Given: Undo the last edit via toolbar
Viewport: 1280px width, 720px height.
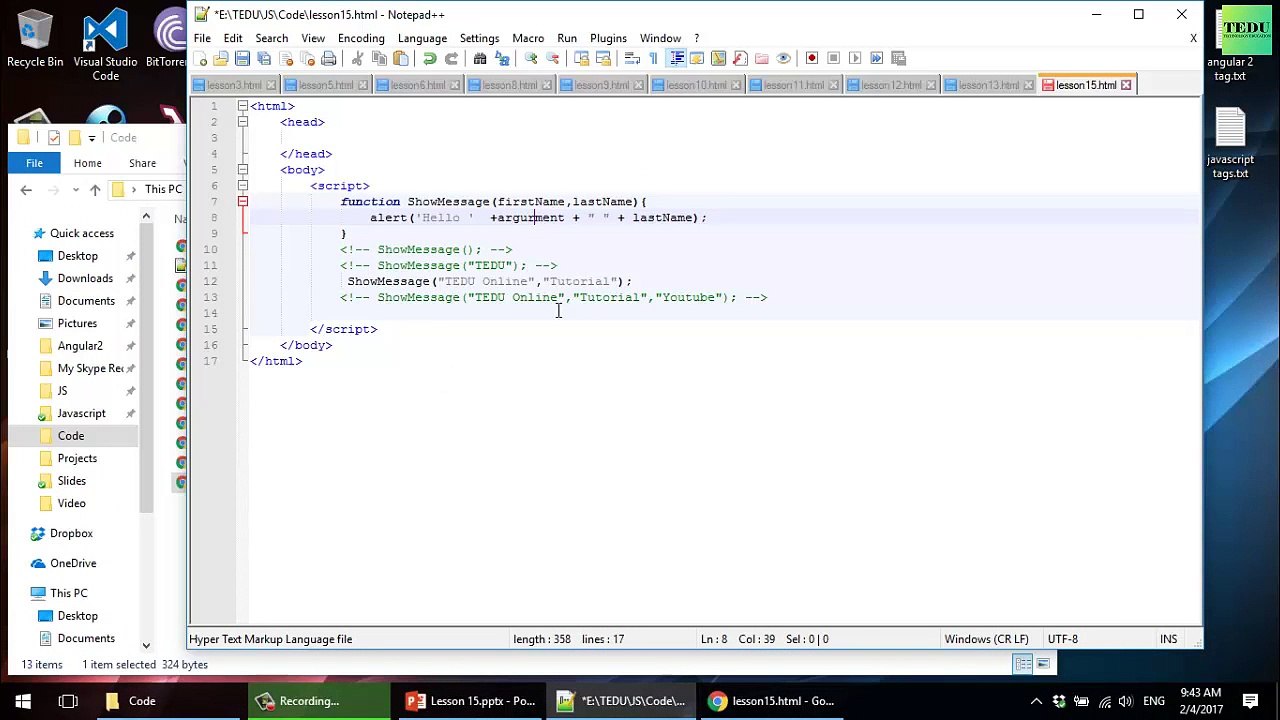Looking at the screenshot, I should [x=429, y=59].
